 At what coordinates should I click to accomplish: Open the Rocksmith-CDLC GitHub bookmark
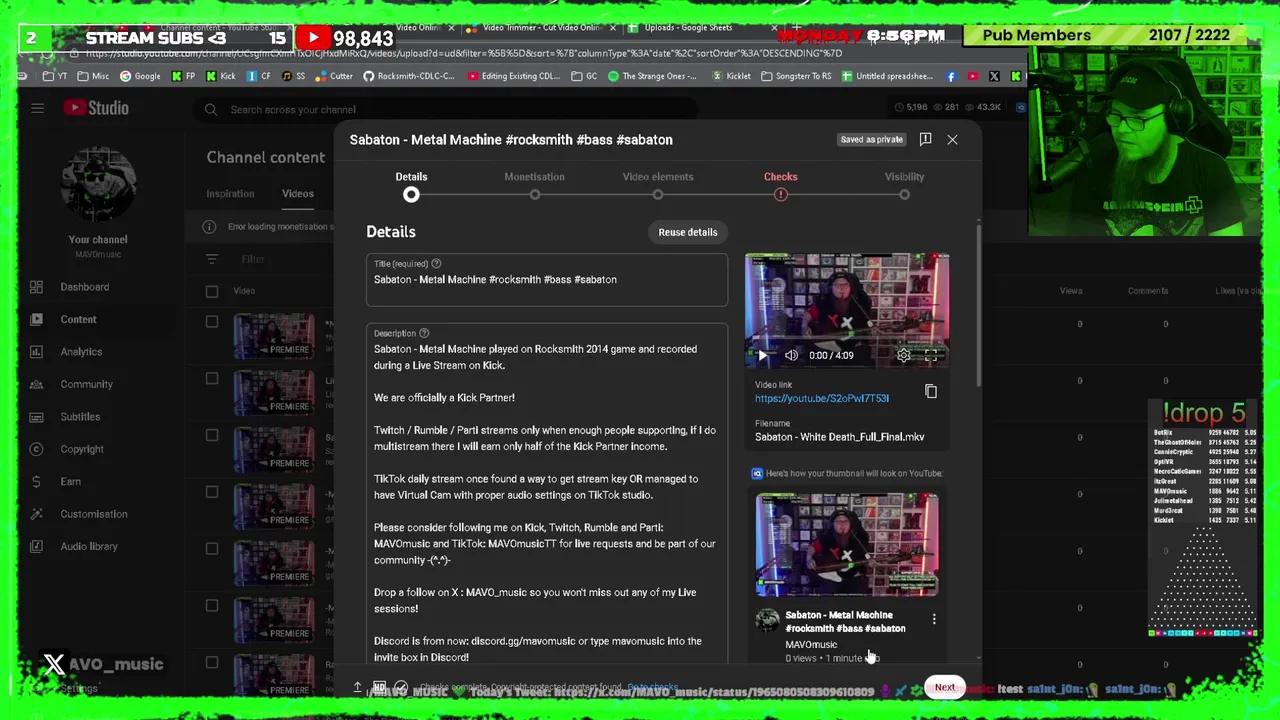click(408, 76)
